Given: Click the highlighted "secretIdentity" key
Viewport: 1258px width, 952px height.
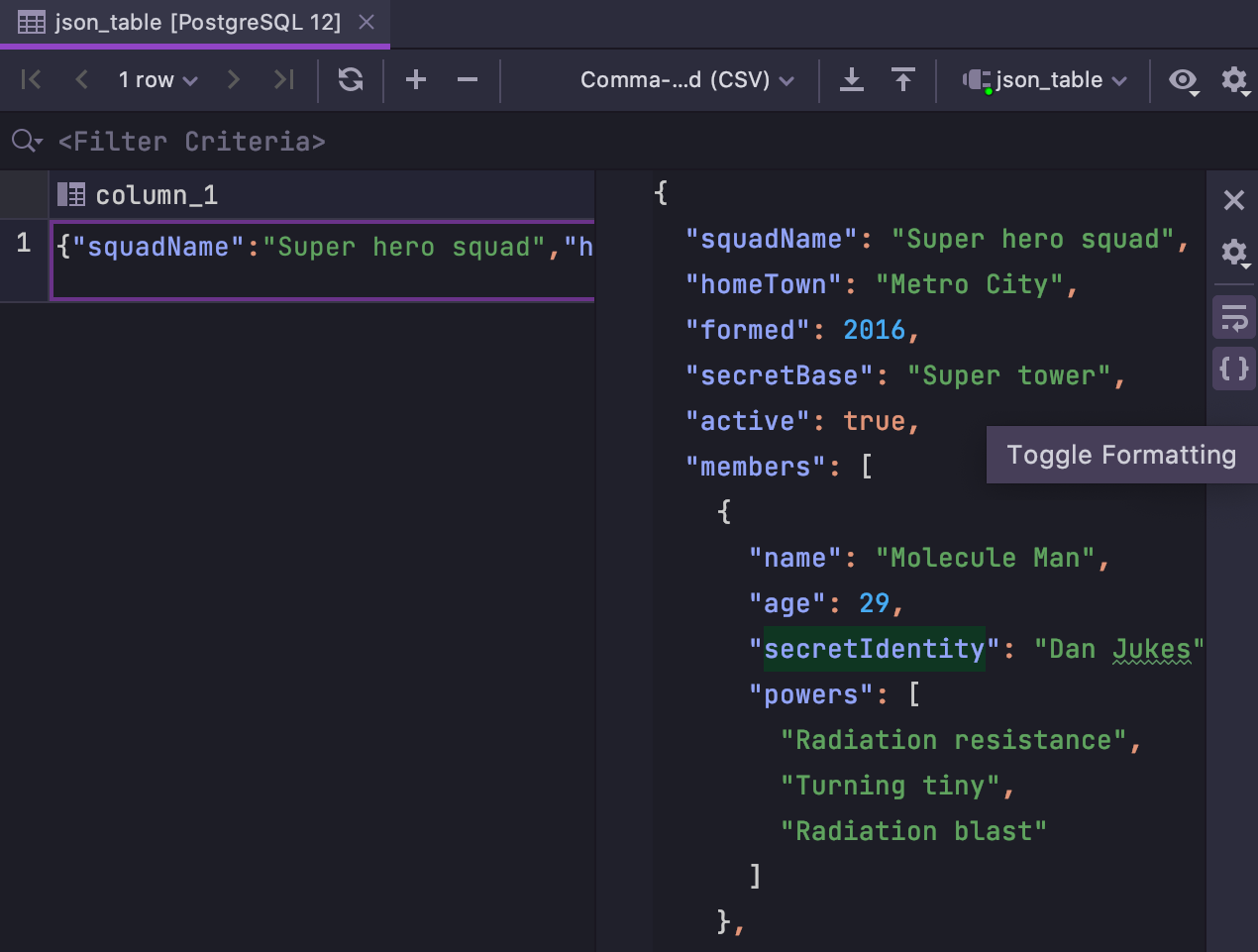Looking at the screenshot, I should 875,649.
